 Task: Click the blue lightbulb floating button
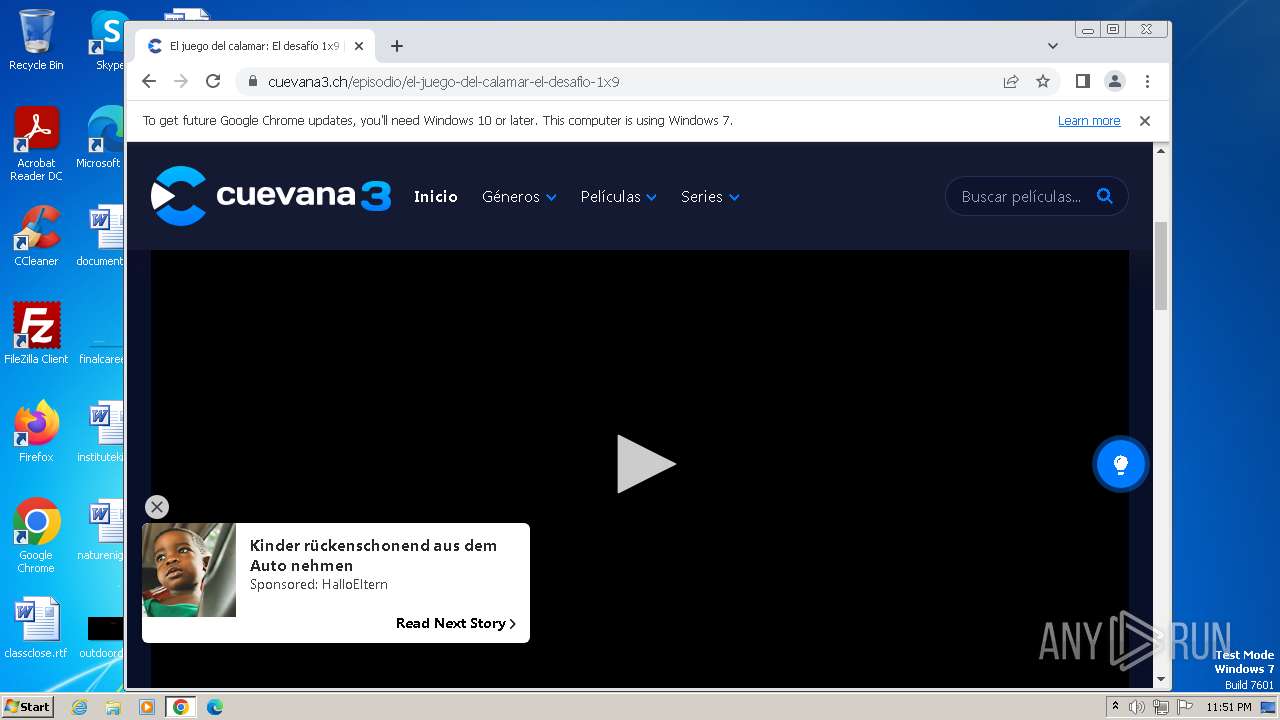[x=1120, y=464]
